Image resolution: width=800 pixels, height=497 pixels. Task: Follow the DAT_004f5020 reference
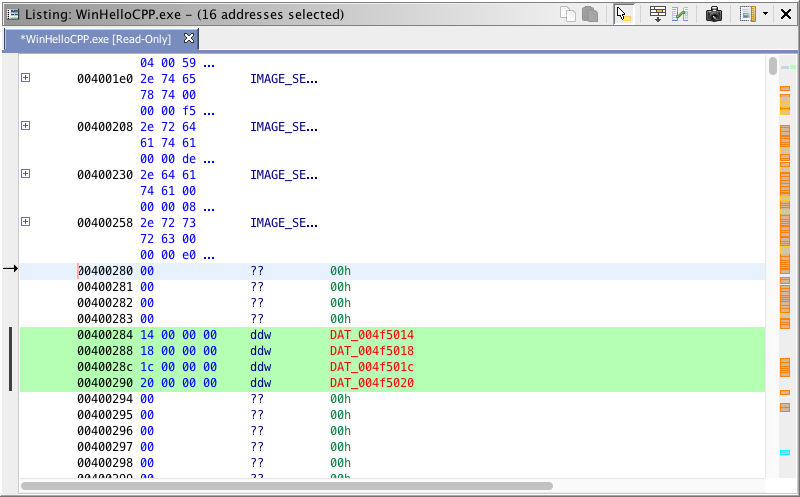point(371,383)
